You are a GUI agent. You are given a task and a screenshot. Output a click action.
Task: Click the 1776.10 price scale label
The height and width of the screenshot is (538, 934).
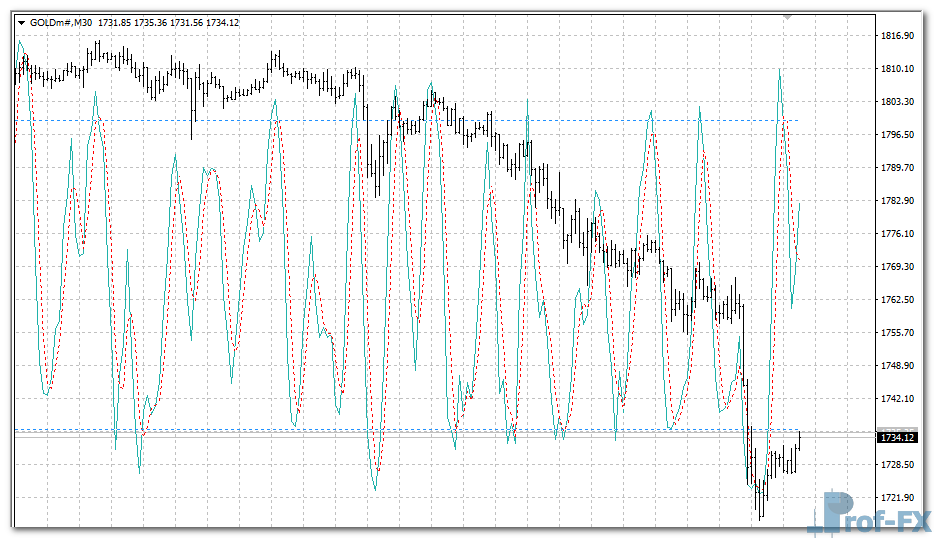pos(897,234)
